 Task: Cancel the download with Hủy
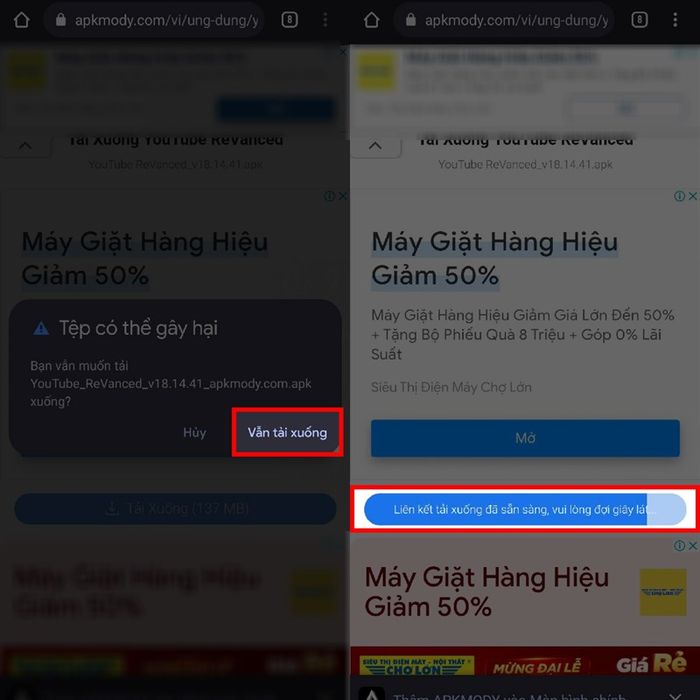click(x=195, y=433)
